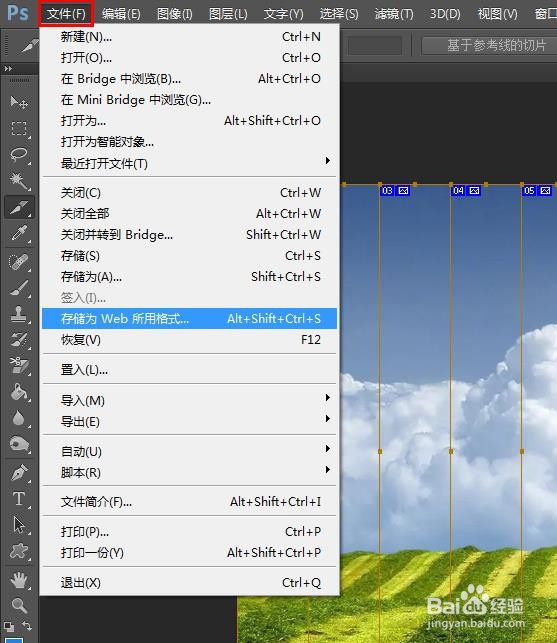Screen dimensions: 557x643
Task: Choose 存储为 Web 所用格式
Action: [189, 319]
